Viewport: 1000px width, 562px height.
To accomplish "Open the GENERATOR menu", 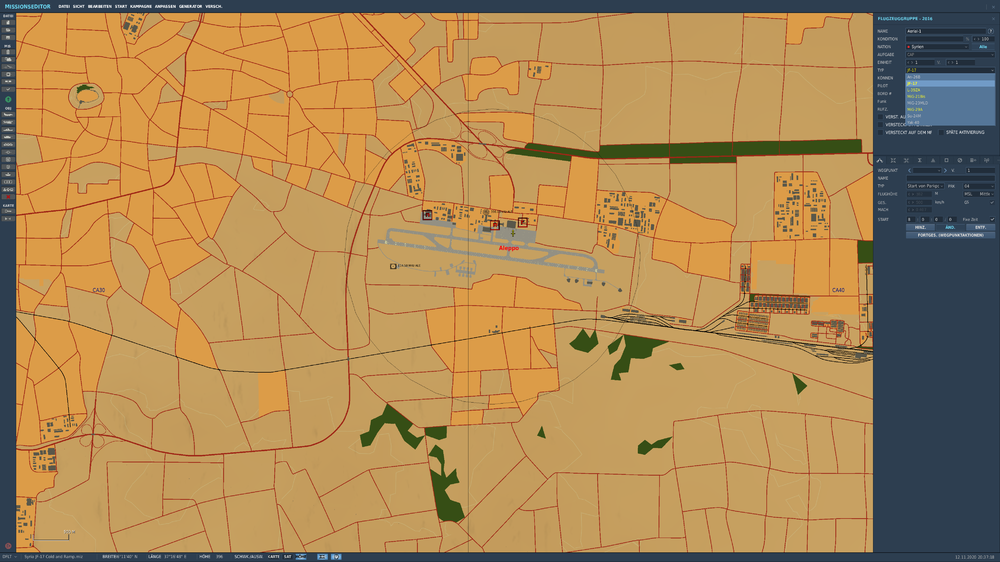I will [191, 6].
